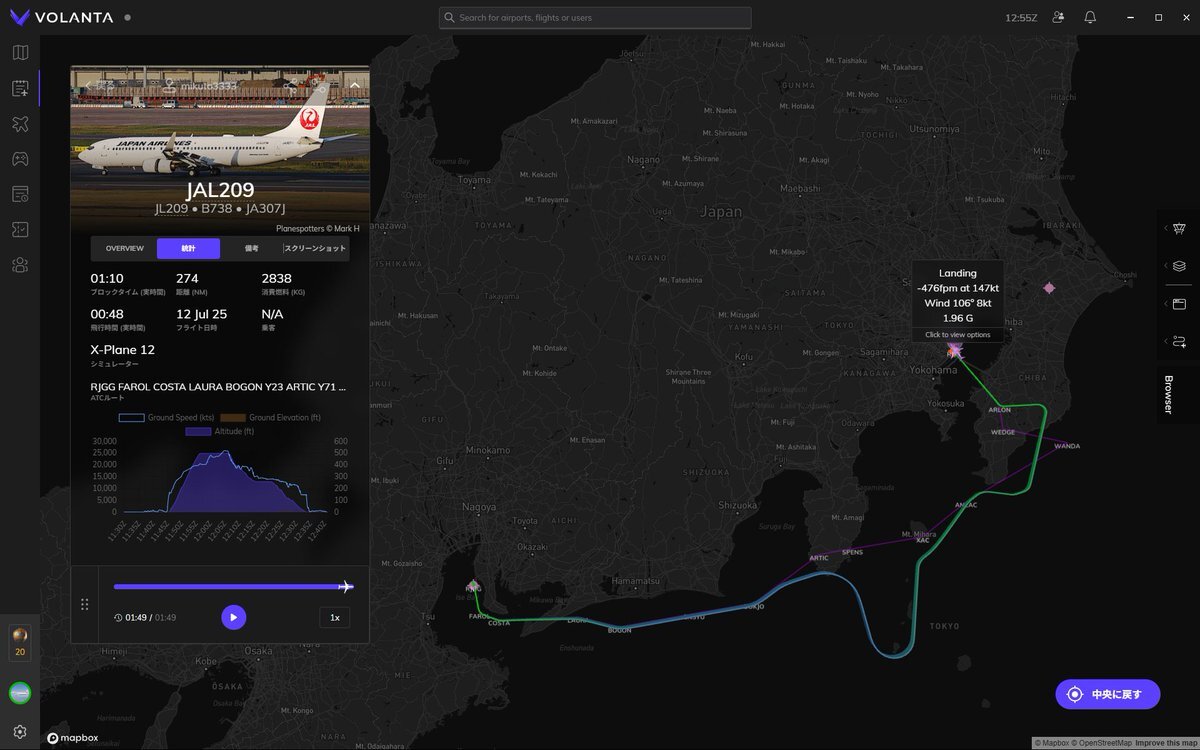Click the pink diamond airport marker near Chiba

click(x=1049, y=288)
